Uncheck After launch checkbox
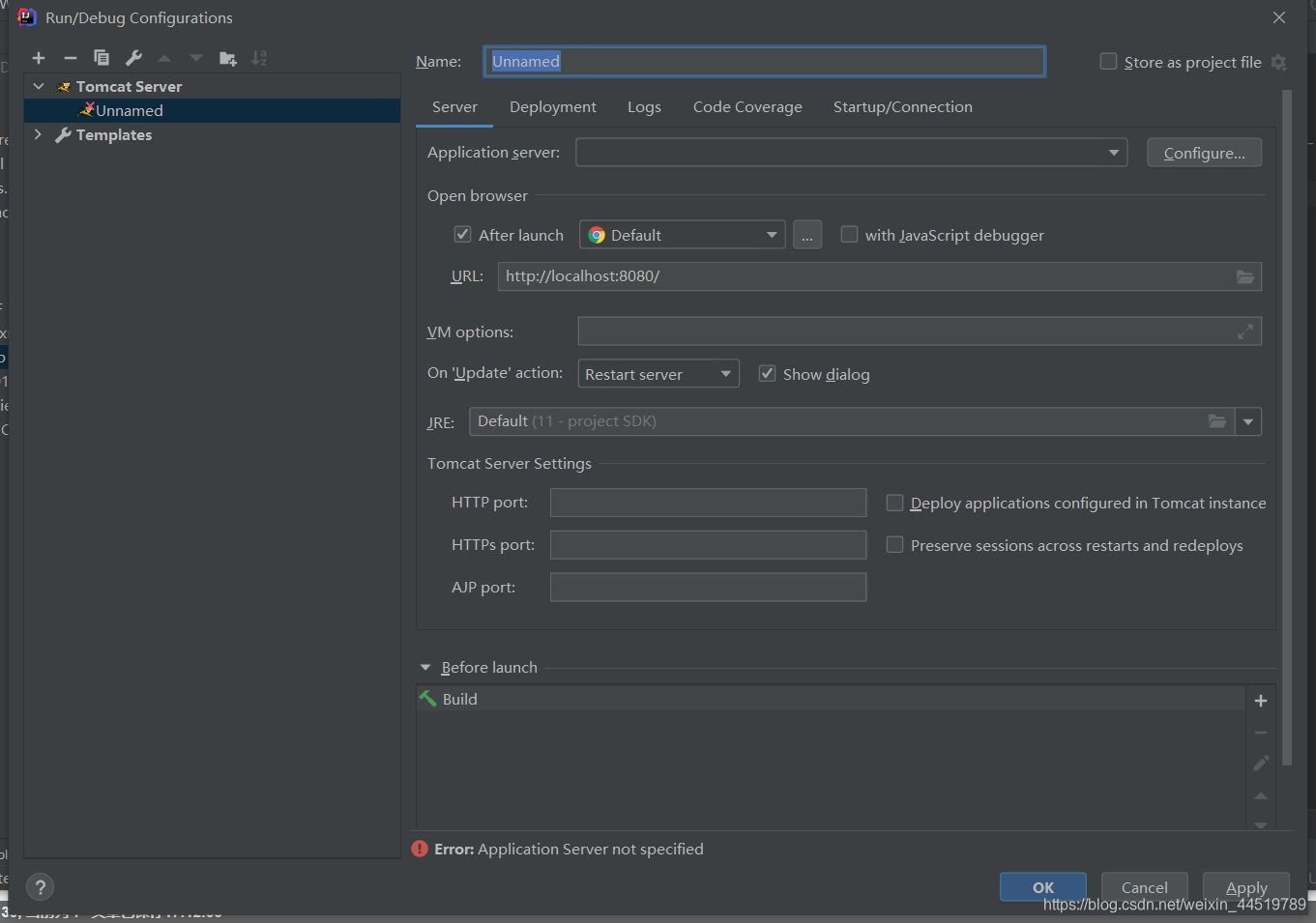 pyautogui.click(x=462, y=235)
